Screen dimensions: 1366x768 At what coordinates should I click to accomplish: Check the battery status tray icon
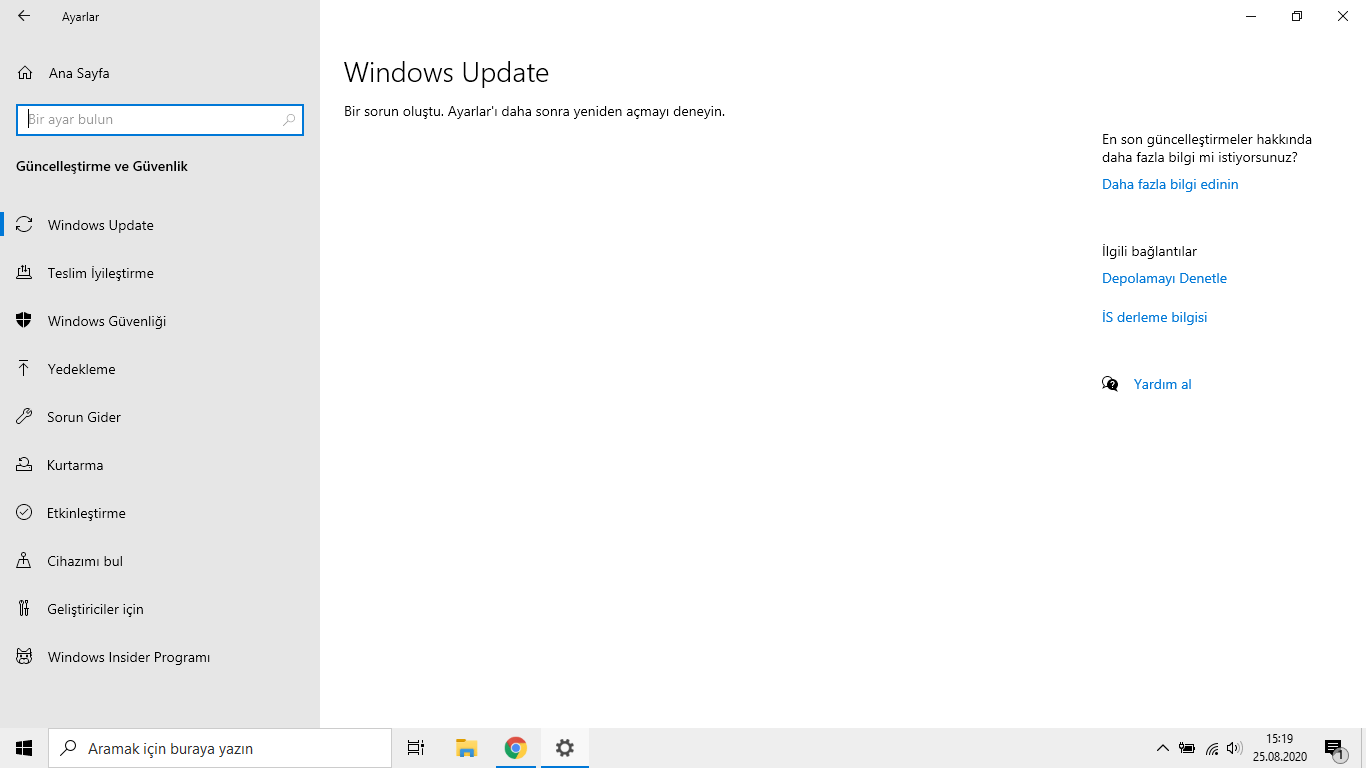pos(1187,748)
